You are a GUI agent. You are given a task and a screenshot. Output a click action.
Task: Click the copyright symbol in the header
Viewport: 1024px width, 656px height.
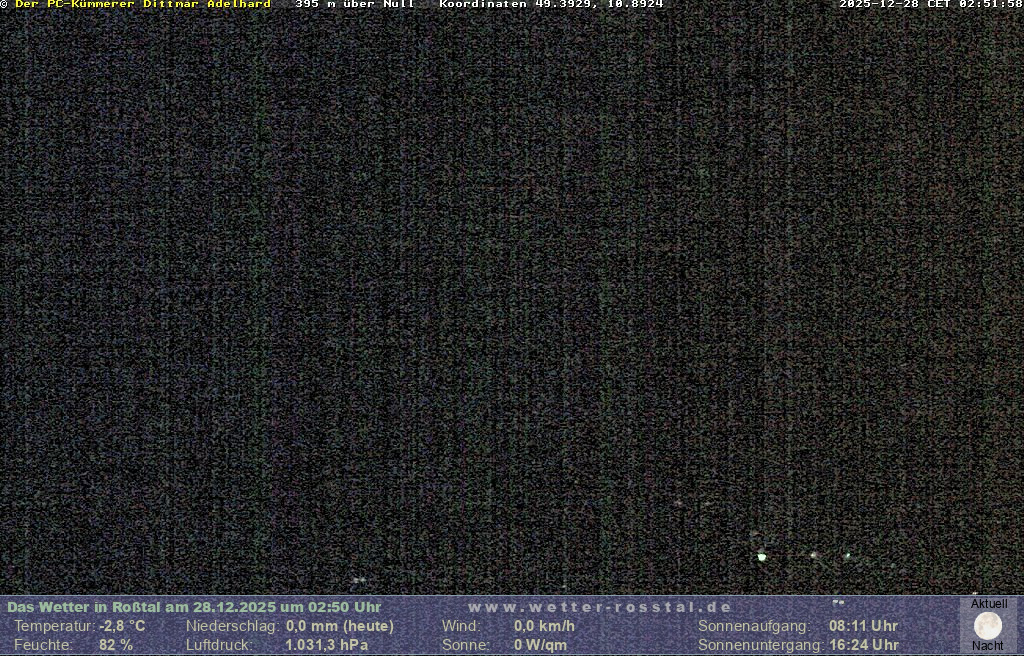tap(4, 5)
